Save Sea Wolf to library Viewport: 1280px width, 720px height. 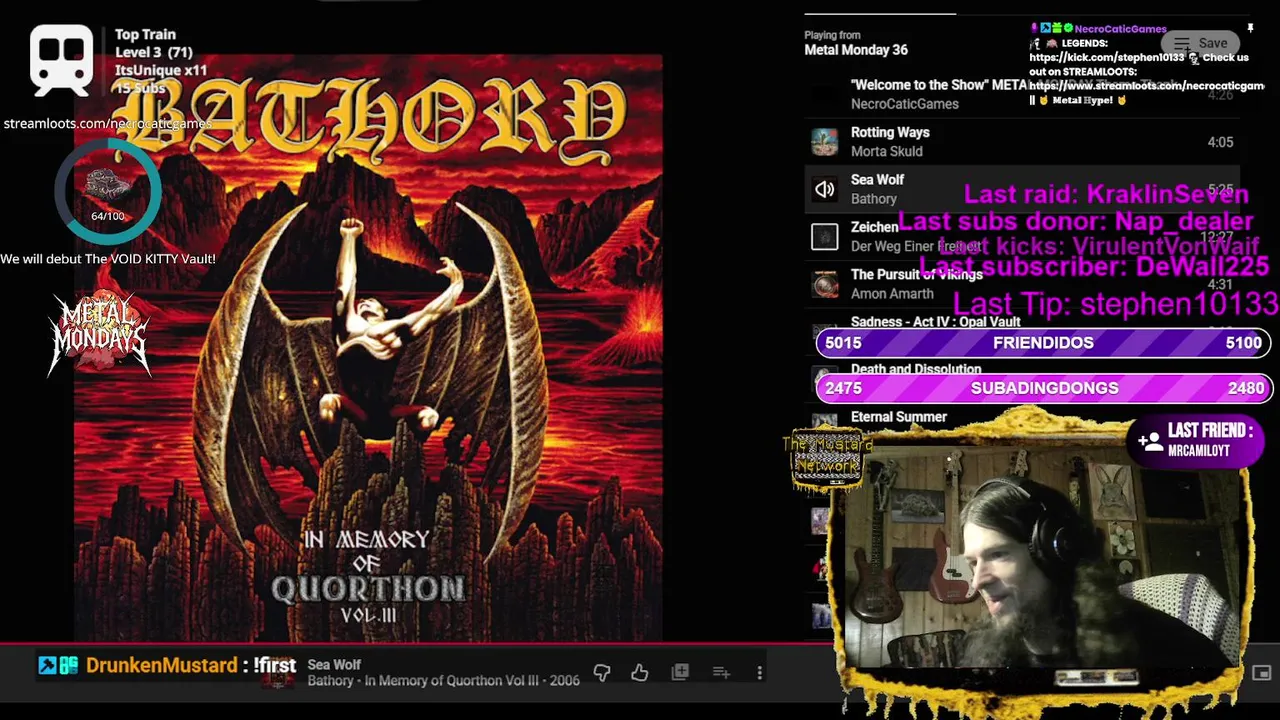(680, 672)
